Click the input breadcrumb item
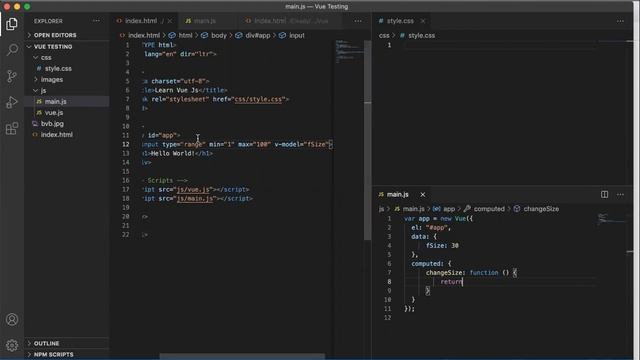Image resolution: width=640 pixels, height=360 pixels. (297, 36)
